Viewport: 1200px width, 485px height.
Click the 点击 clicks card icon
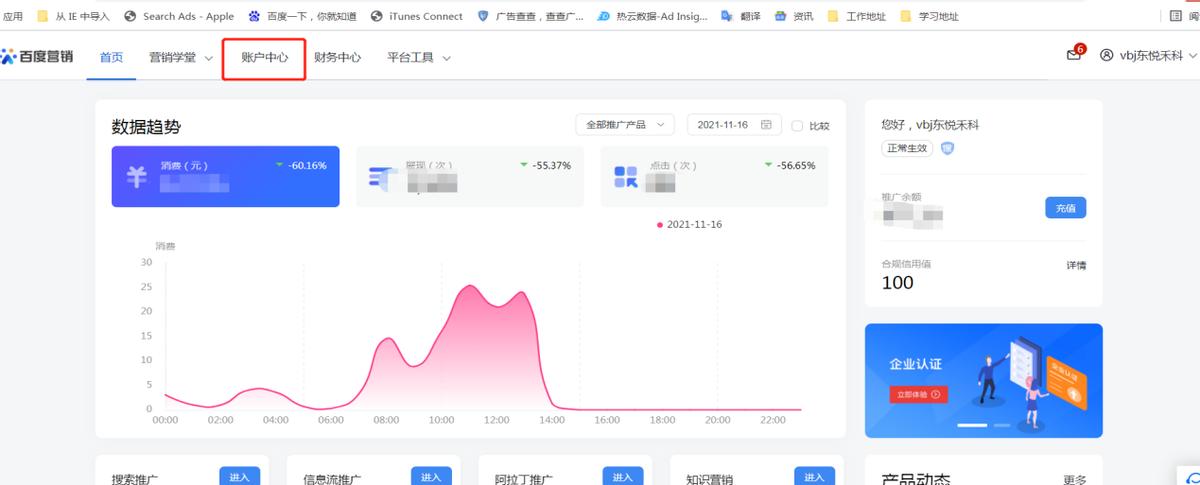pyautogui.click(x=627, y=177)
